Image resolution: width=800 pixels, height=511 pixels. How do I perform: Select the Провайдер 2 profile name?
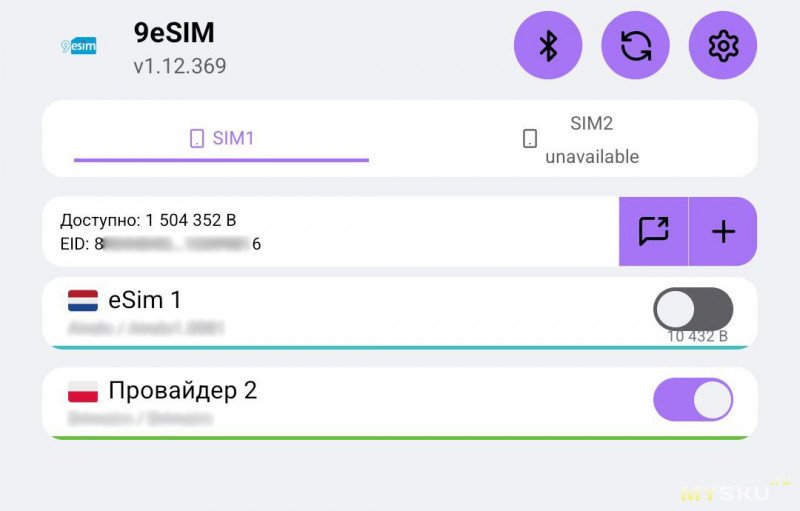coord(182,390)
